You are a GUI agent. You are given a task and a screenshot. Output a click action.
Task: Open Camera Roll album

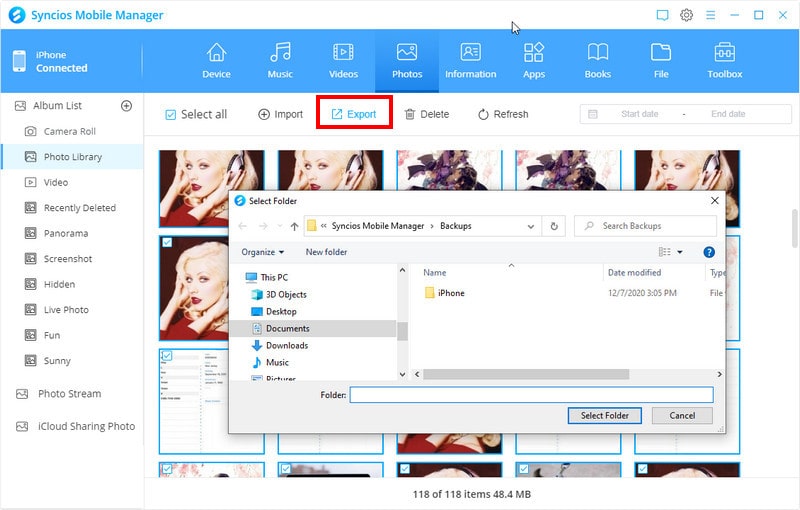[72, 132]
